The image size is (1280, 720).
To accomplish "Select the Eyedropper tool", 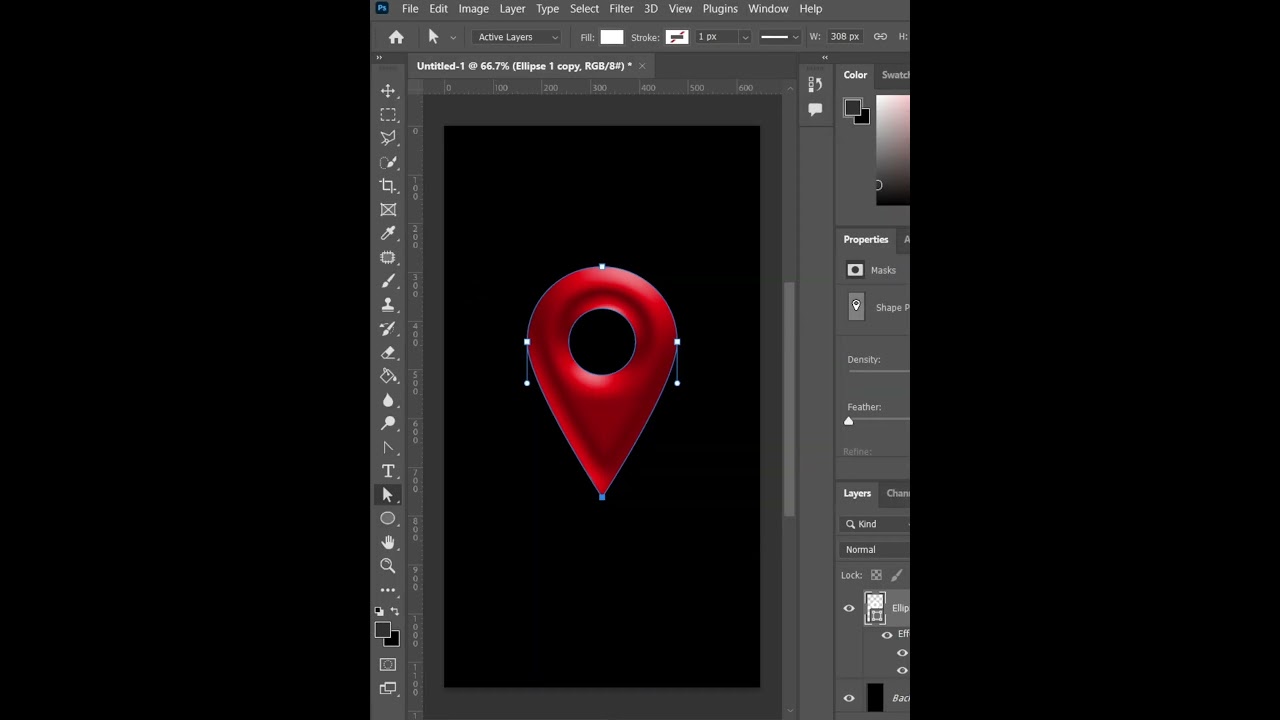I will click(388, 233).
